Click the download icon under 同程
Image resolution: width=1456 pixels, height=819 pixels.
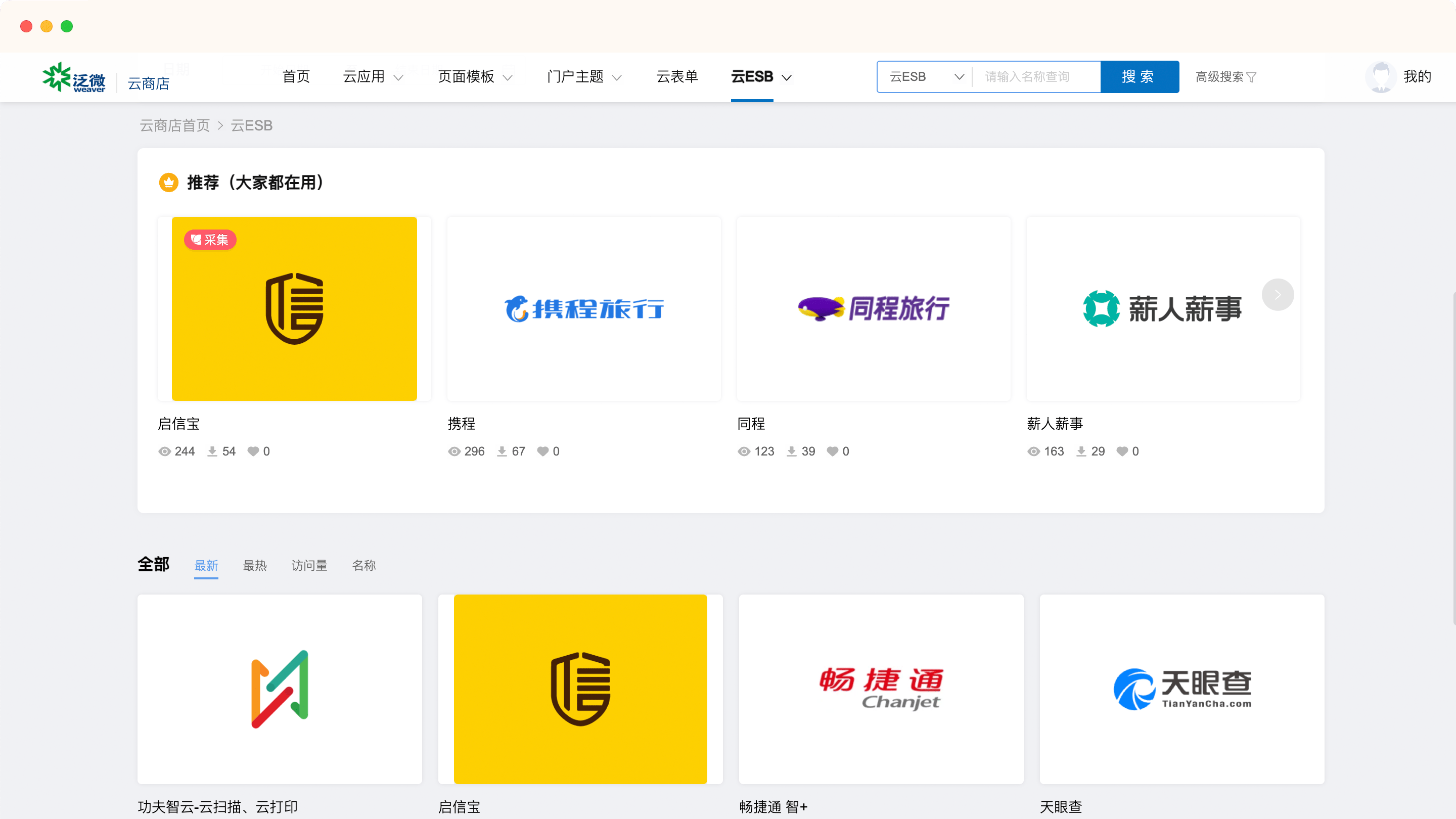(791, 451)
